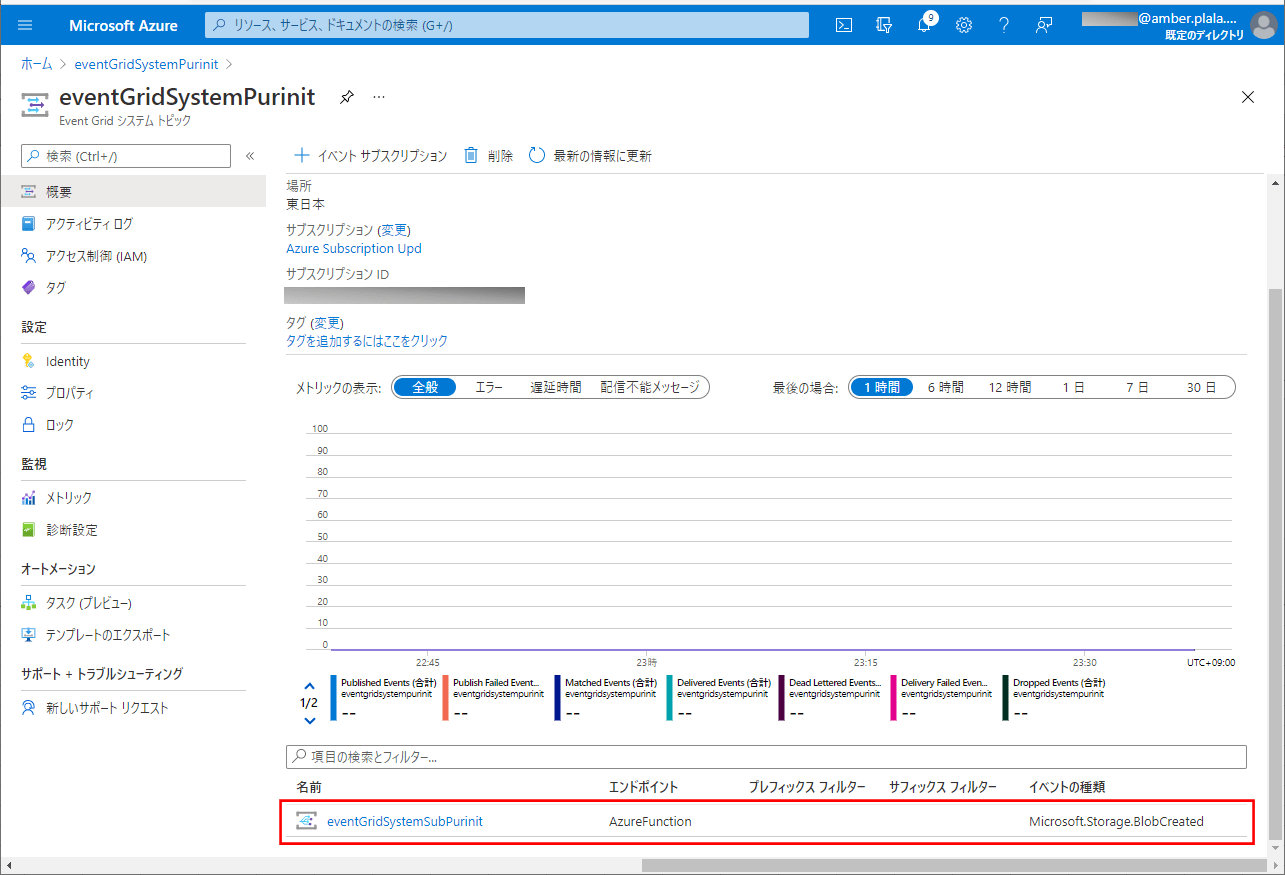
Task: Collapse the left navigation panel
Action: coord(250,156)
